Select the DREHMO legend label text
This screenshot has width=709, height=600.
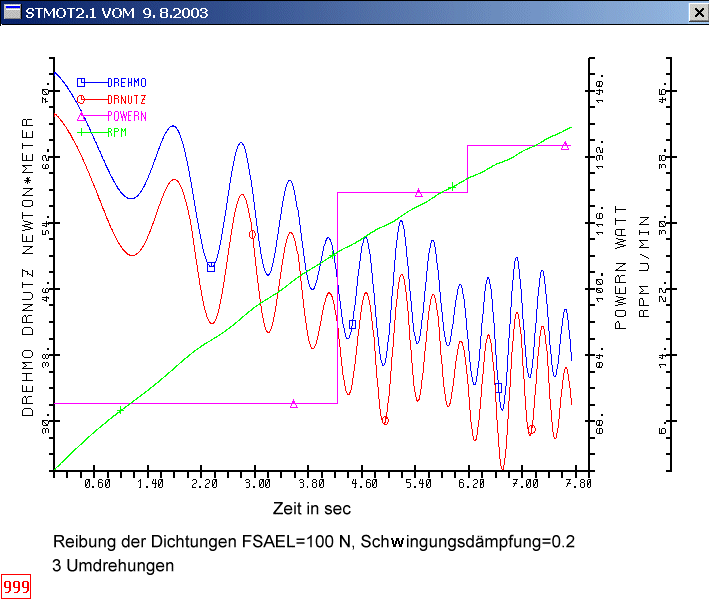[x=126, y=82]
